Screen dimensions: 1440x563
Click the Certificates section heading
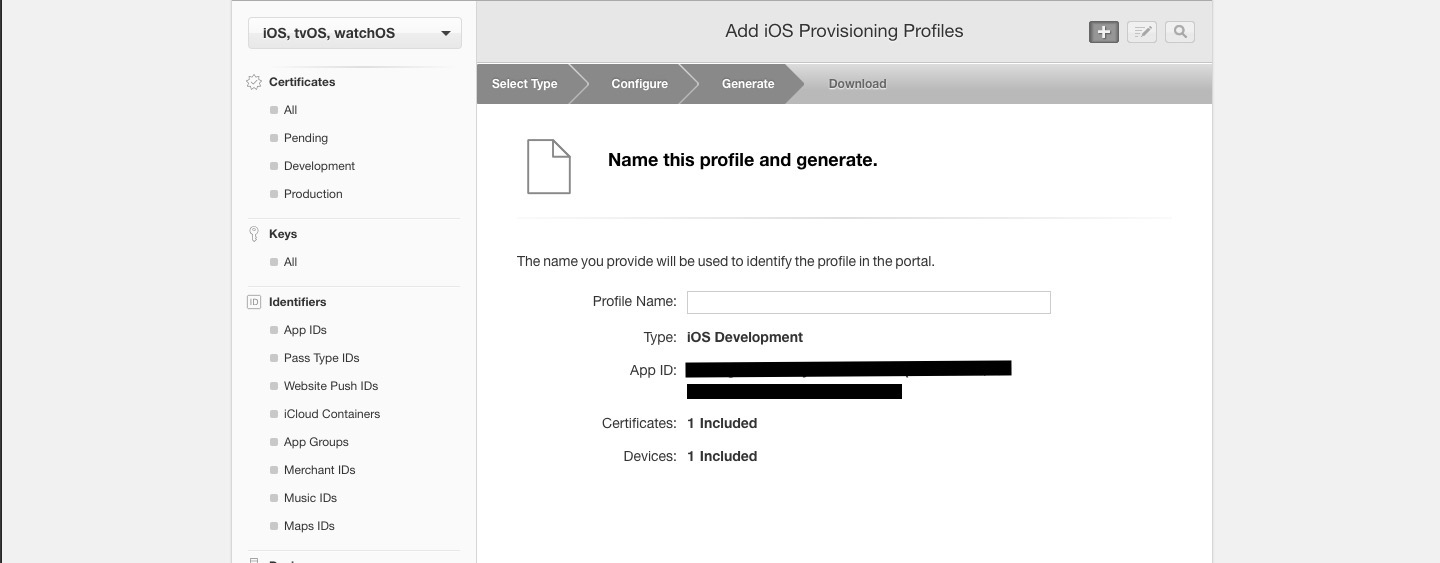point(302,82)
